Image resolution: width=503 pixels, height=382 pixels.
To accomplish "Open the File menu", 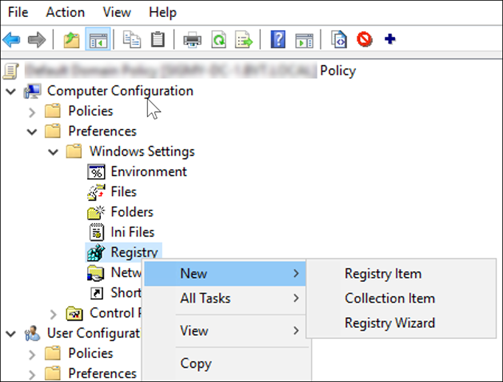I will click(x=18, y=12).
